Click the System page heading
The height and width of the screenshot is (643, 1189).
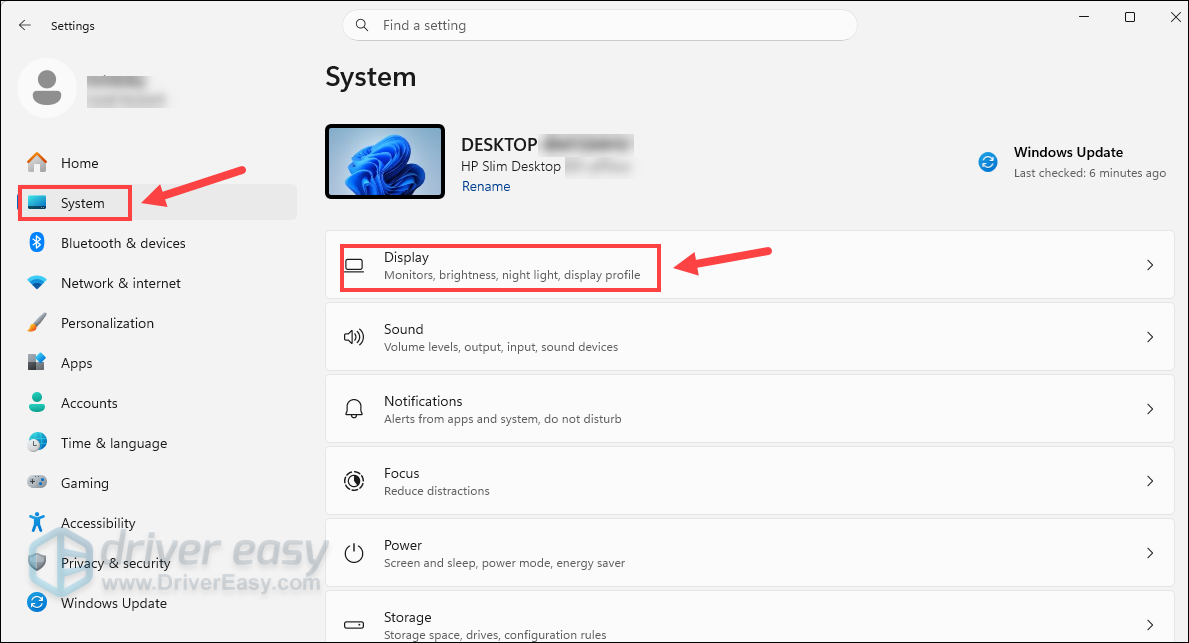(371, 77)
